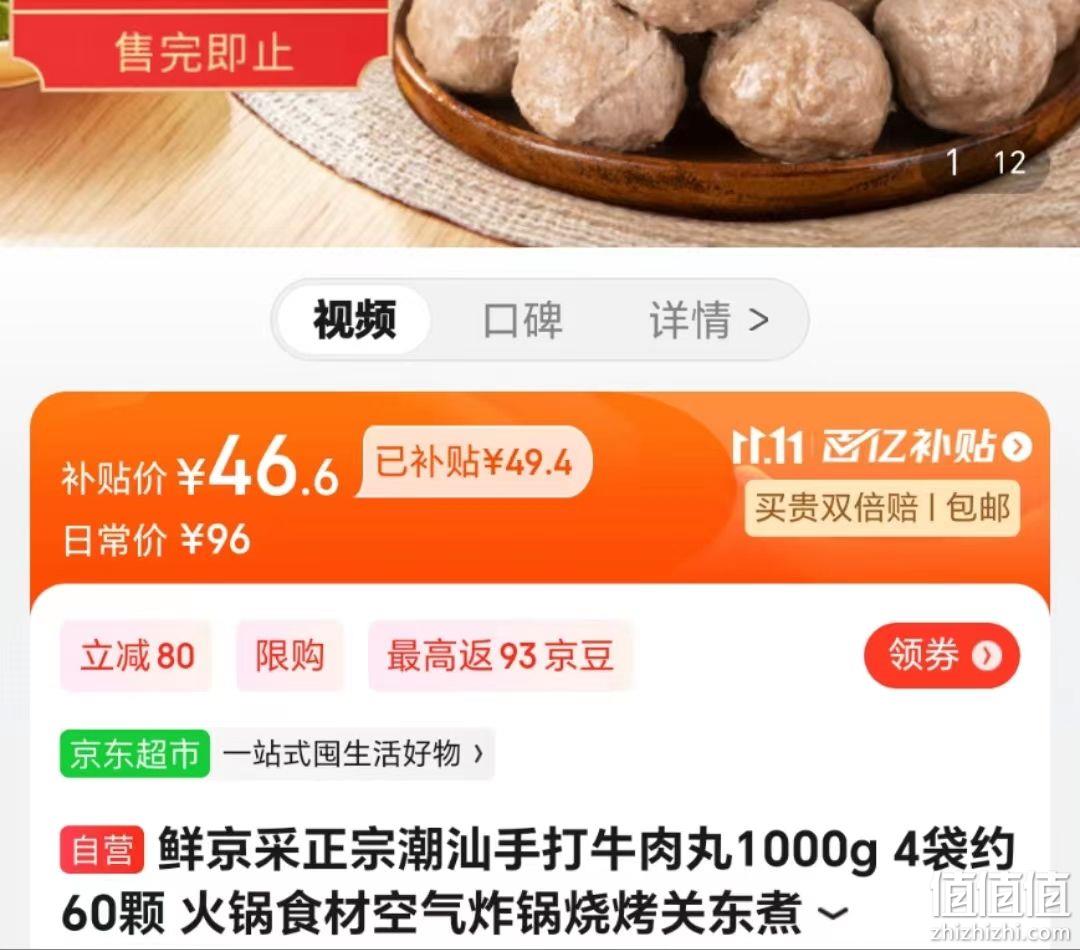Click the 京东超市 green badge
This screenshot has height=950, width=1080.
tap(135, 754)
